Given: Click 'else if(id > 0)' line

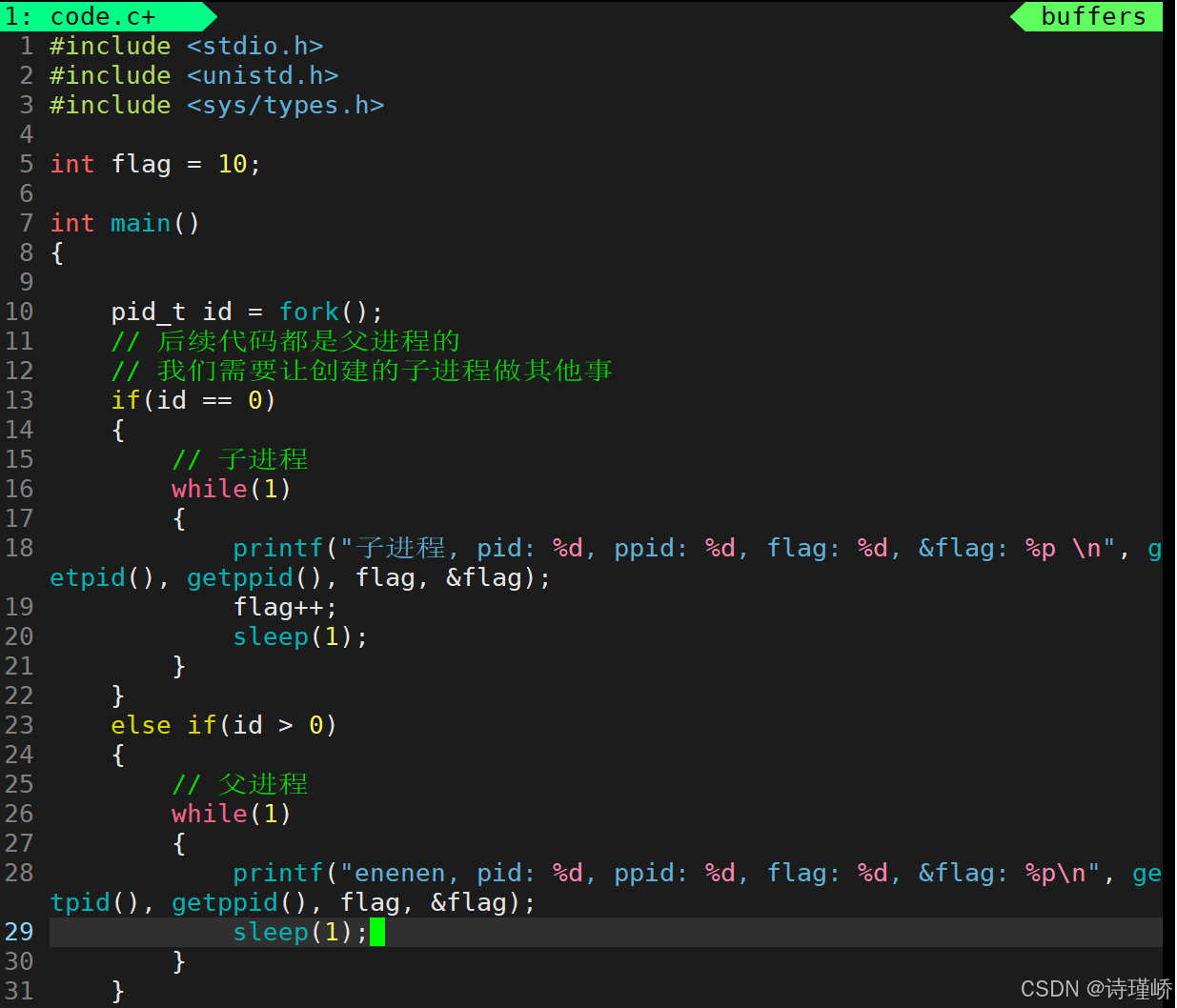Looking at the screenshot, I should tap(224, 725).
